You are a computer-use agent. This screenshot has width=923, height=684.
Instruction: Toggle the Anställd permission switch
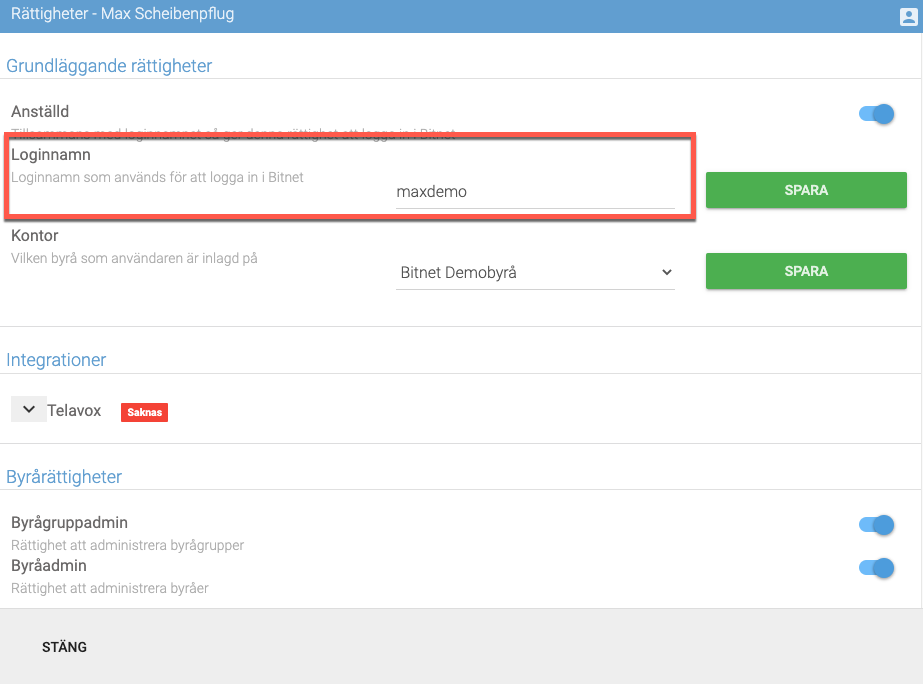(876, 114)
